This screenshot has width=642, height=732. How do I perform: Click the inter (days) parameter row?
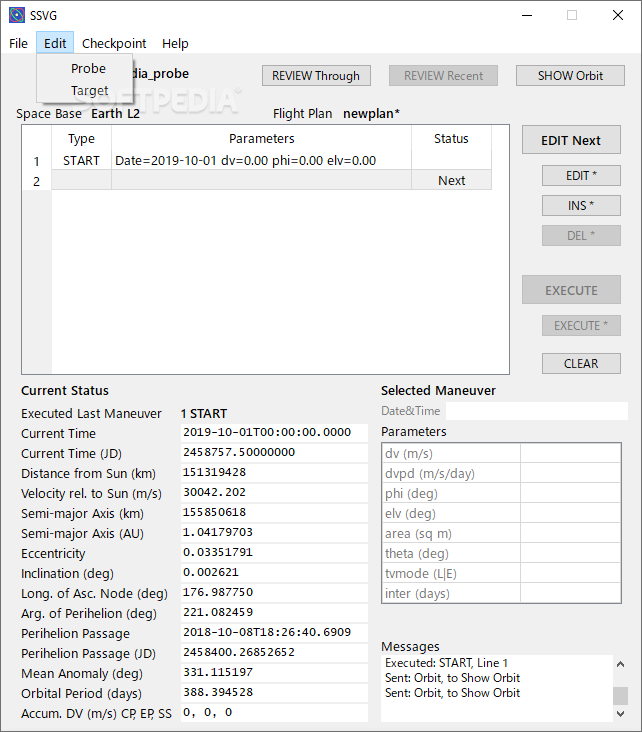[x=501, y=593]
